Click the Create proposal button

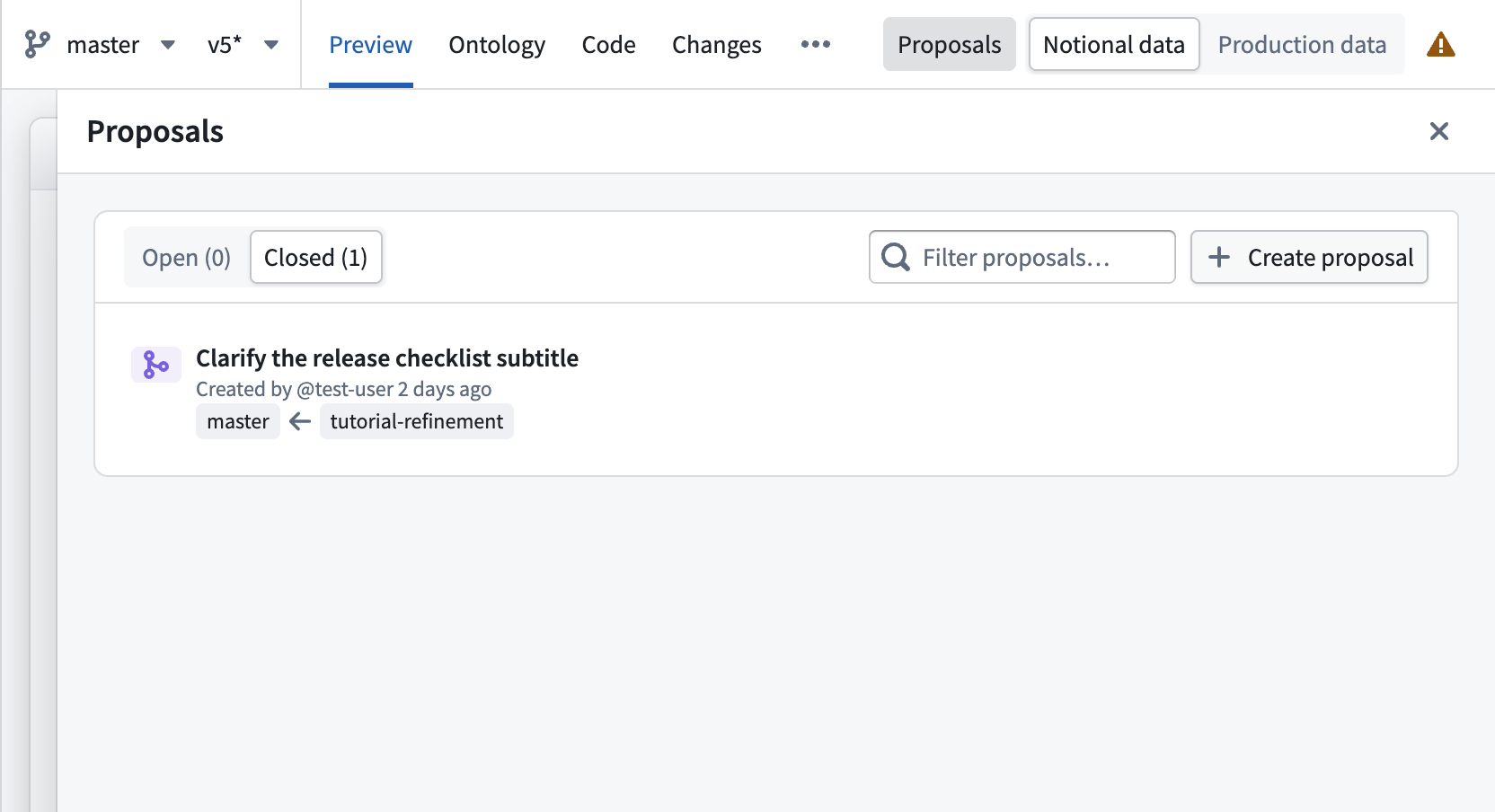point(1309,258)
